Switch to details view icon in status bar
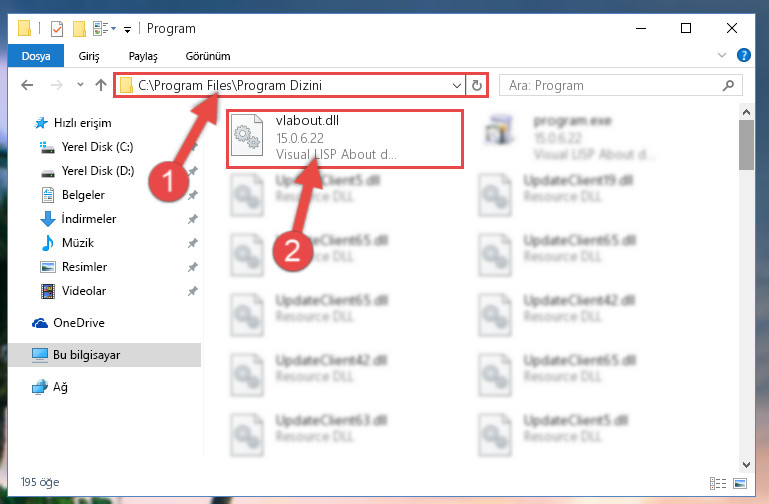Viewport: 769px width, 504px height. pyautogui.click(x=718, y=483)
